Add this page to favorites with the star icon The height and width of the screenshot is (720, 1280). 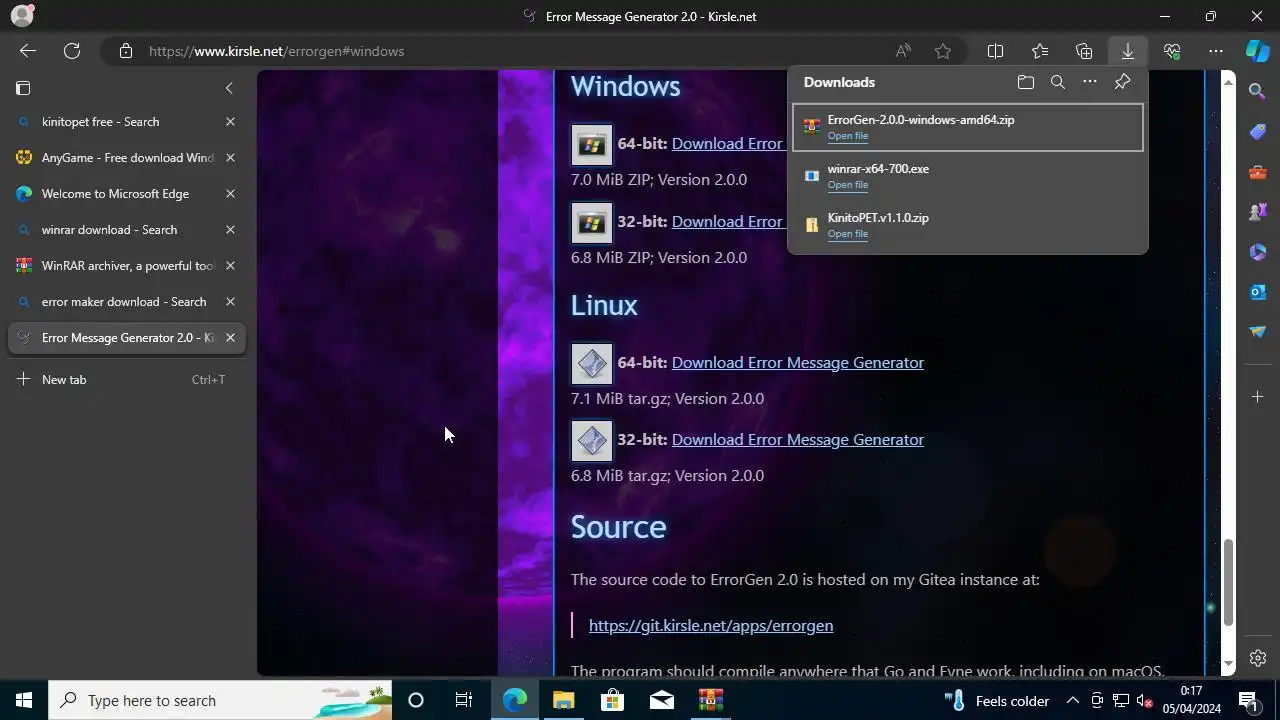[x=943, y=51]
